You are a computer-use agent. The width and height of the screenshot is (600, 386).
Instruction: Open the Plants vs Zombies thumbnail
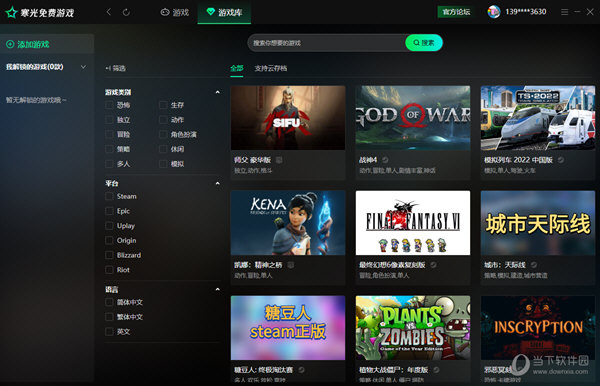point(413,328)
